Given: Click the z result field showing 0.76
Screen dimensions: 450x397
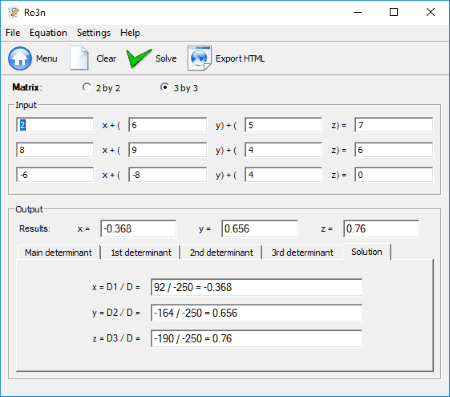Looking at the screenshot, I should tap(381, 229).
